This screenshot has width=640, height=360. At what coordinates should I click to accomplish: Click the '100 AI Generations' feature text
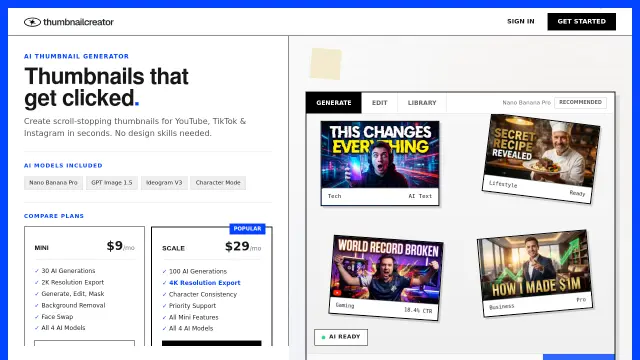198,271
